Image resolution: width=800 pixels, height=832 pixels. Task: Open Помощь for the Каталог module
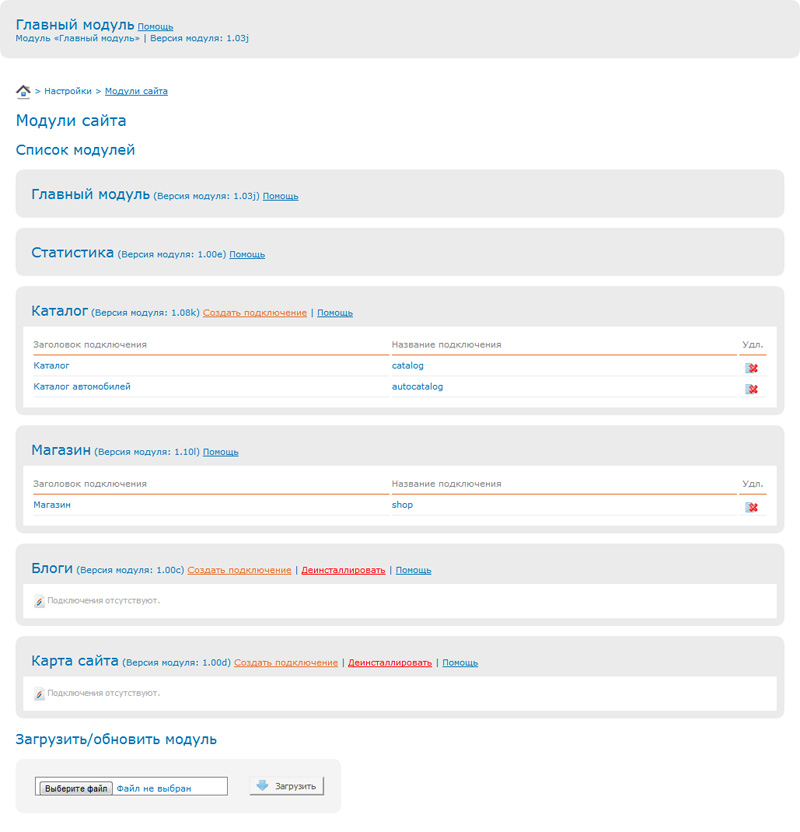[335, 313]
